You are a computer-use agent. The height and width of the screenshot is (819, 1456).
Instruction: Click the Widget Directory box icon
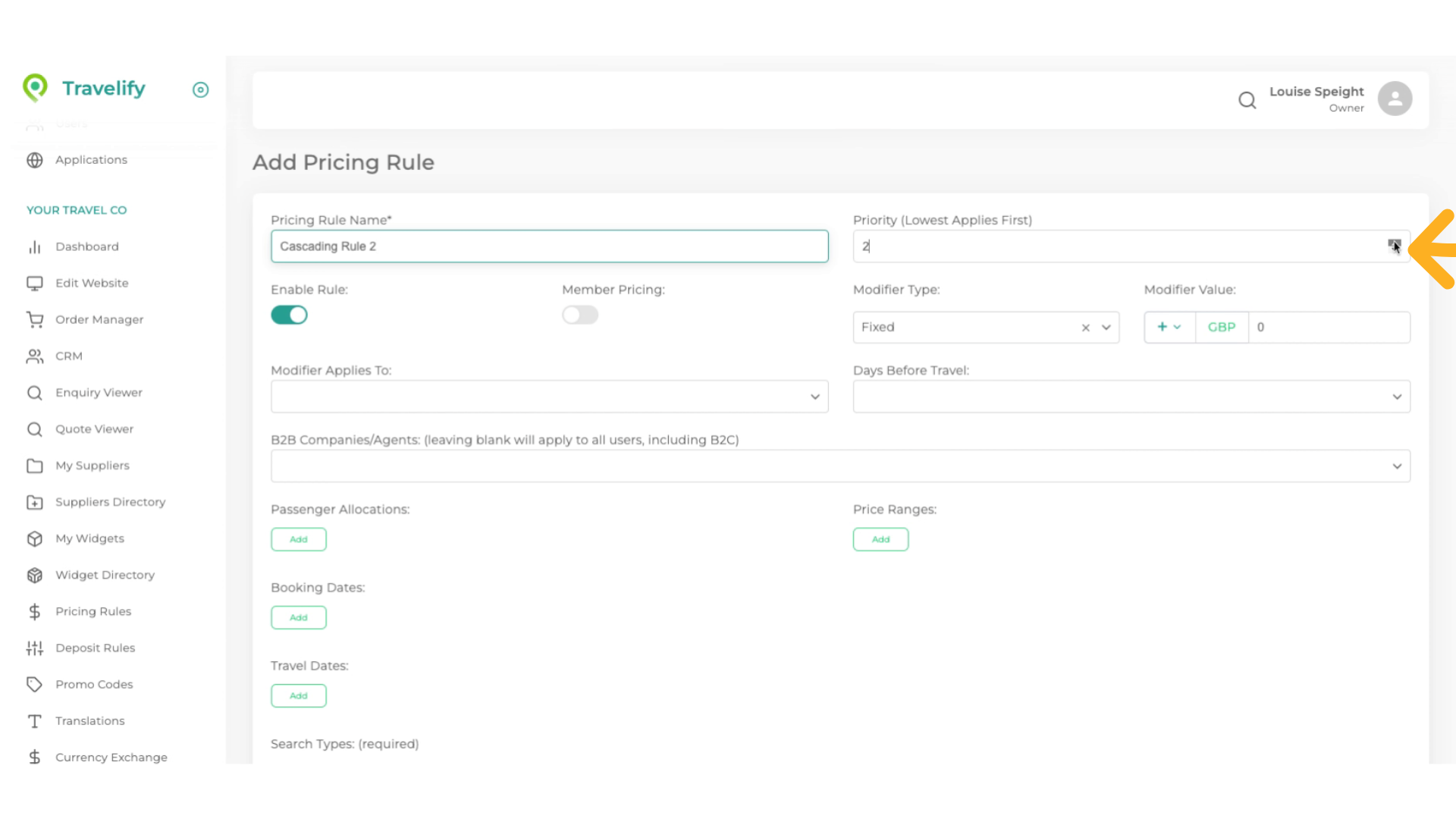[x=35, y=575]
